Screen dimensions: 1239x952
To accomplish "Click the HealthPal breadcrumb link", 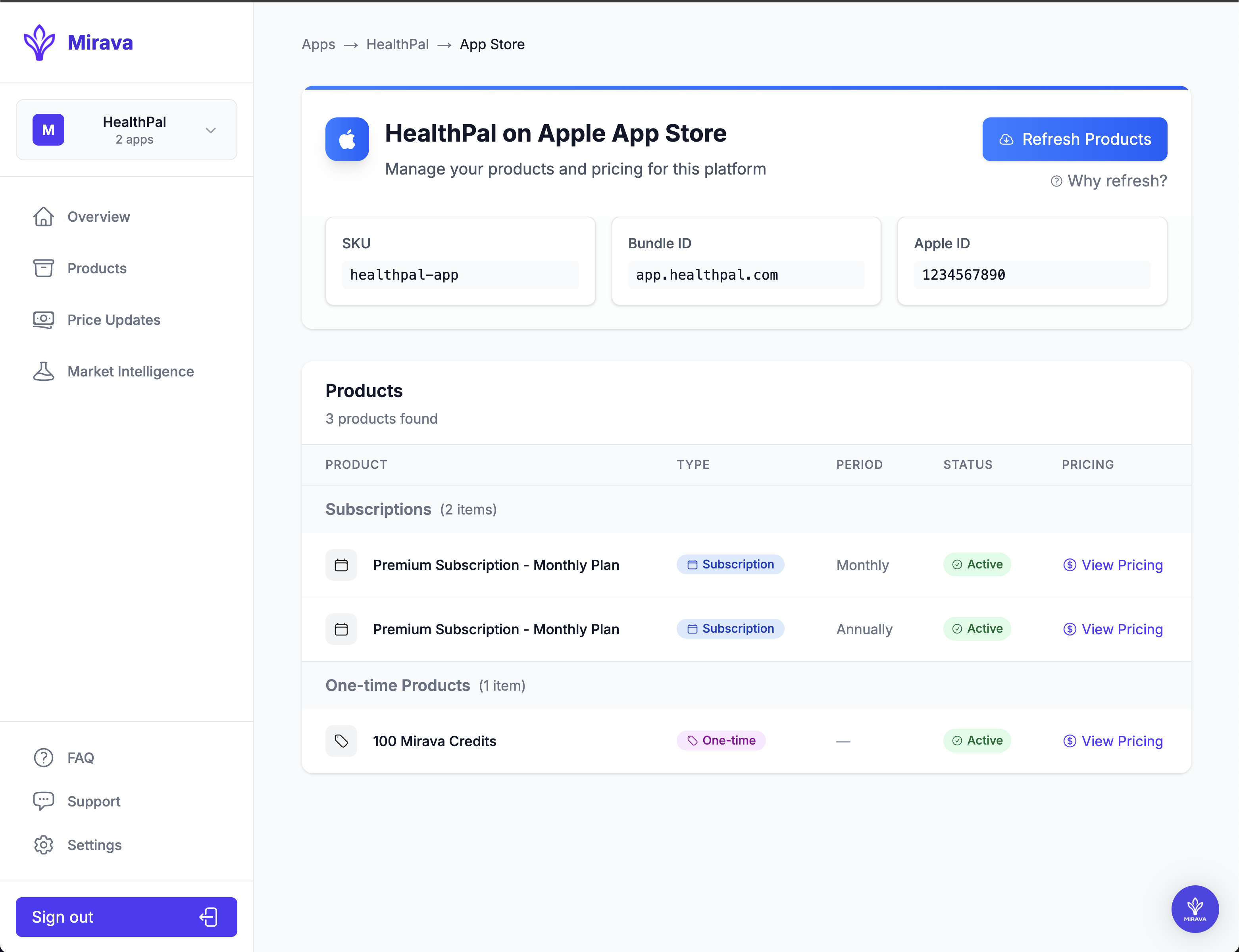I will (397, 44).
